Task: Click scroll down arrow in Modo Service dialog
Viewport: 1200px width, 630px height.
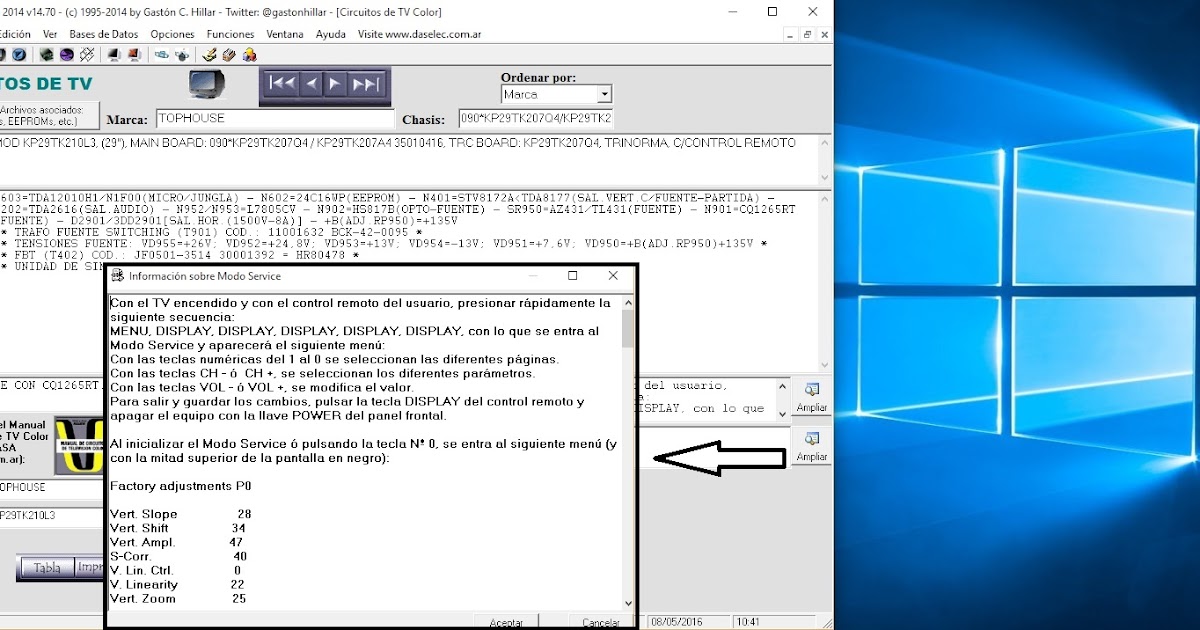Action: pos(628,602)
